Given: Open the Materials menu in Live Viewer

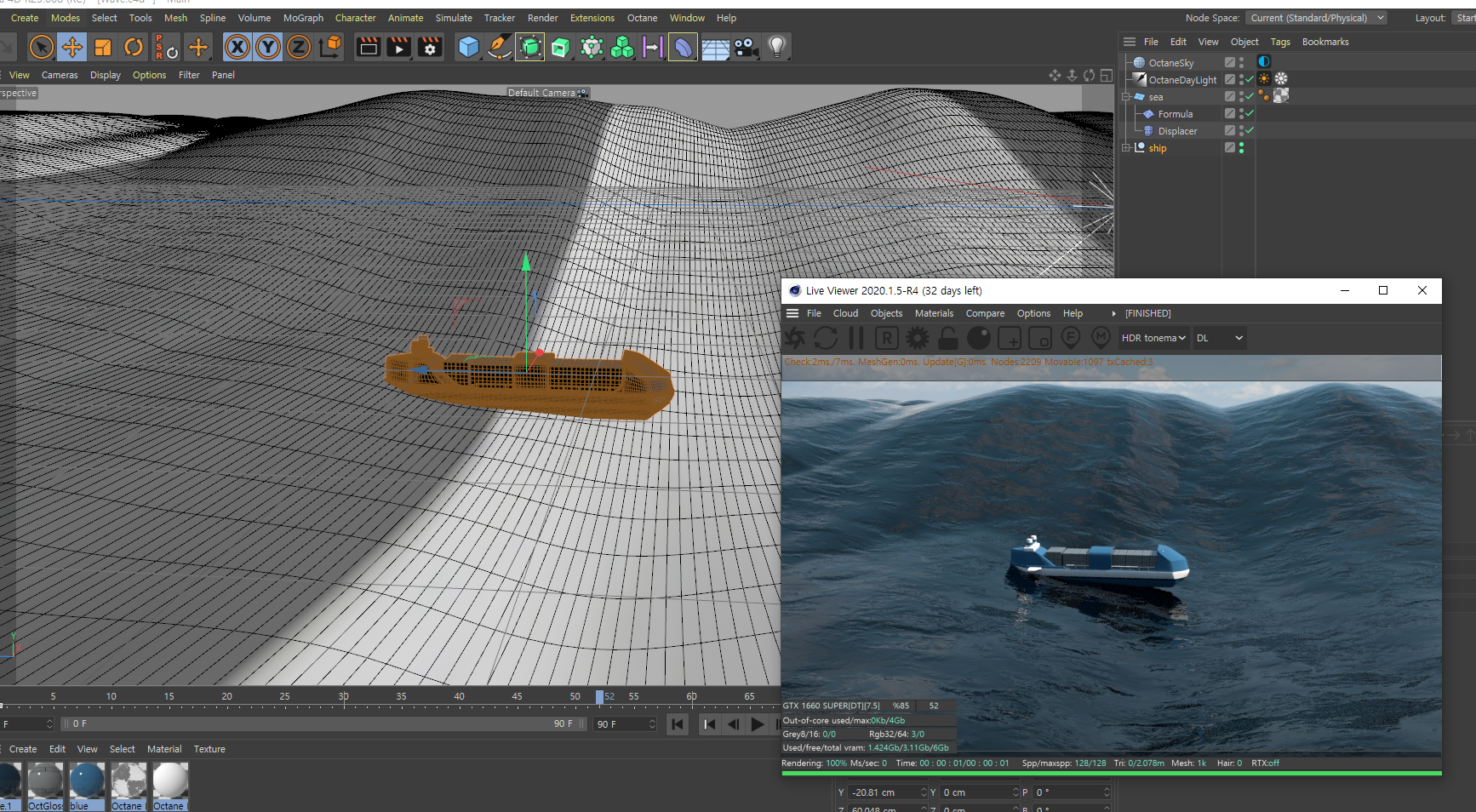Looking at the screenshot, I should 934,313.
